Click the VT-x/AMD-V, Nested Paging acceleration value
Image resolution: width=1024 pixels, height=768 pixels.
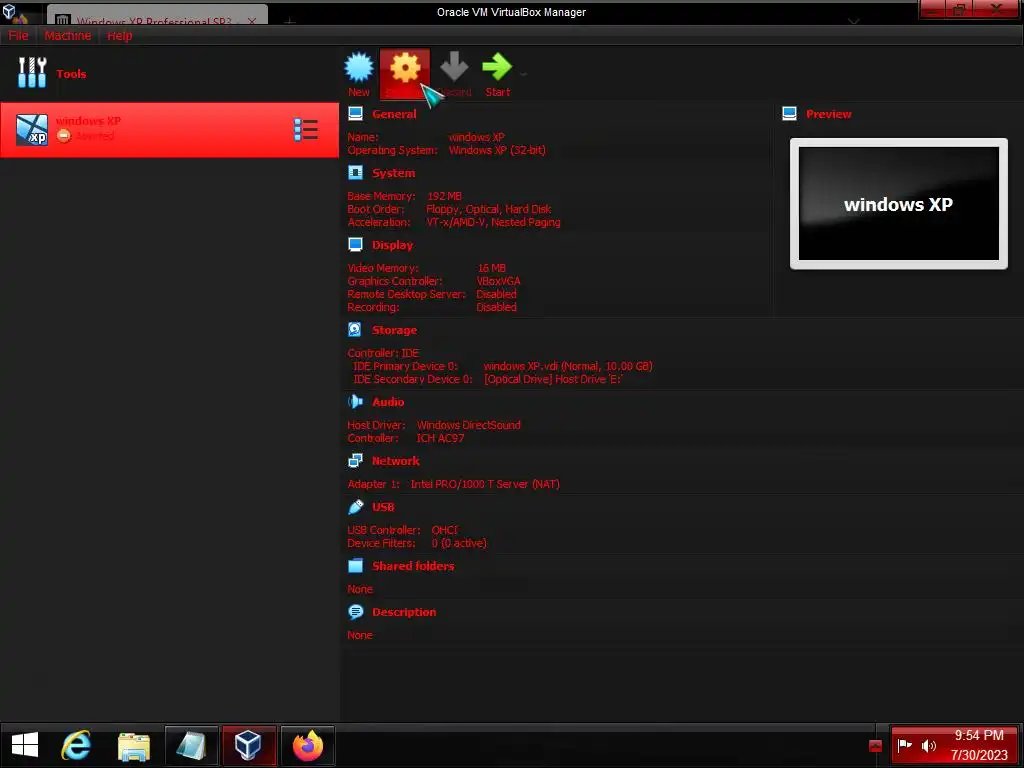(493, 222)
